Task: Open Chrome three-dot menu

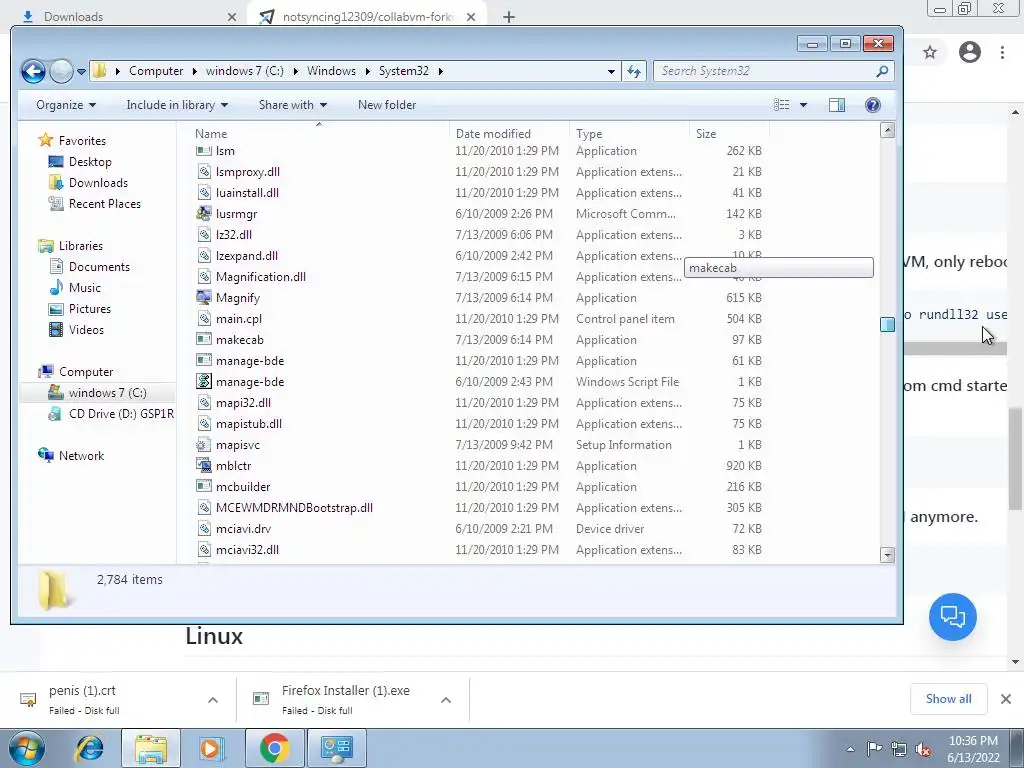Action: tap(1002, 52)
